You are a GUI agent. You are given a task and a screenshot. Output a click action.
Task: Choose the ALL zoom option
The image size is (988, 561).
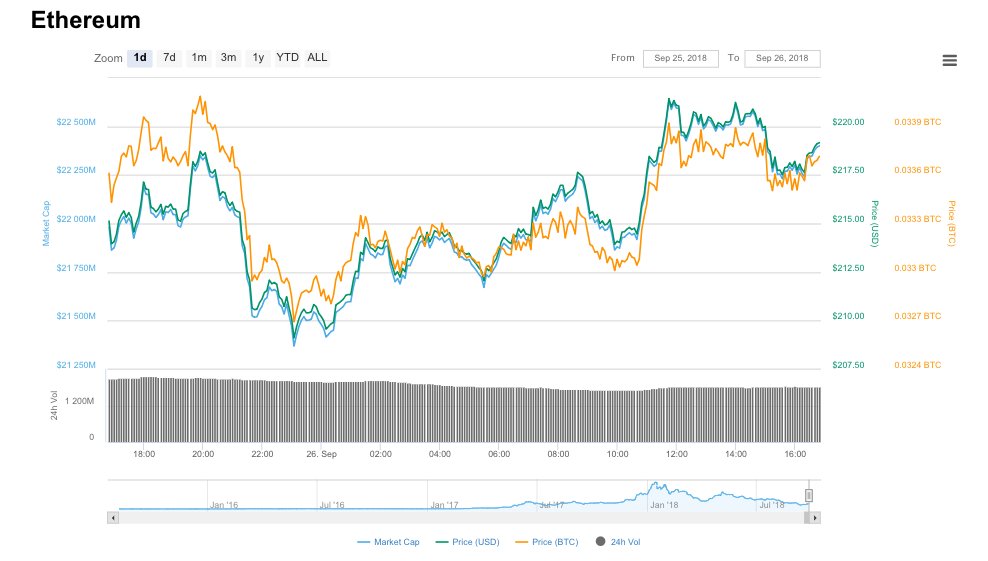click(x=317, y=58)
